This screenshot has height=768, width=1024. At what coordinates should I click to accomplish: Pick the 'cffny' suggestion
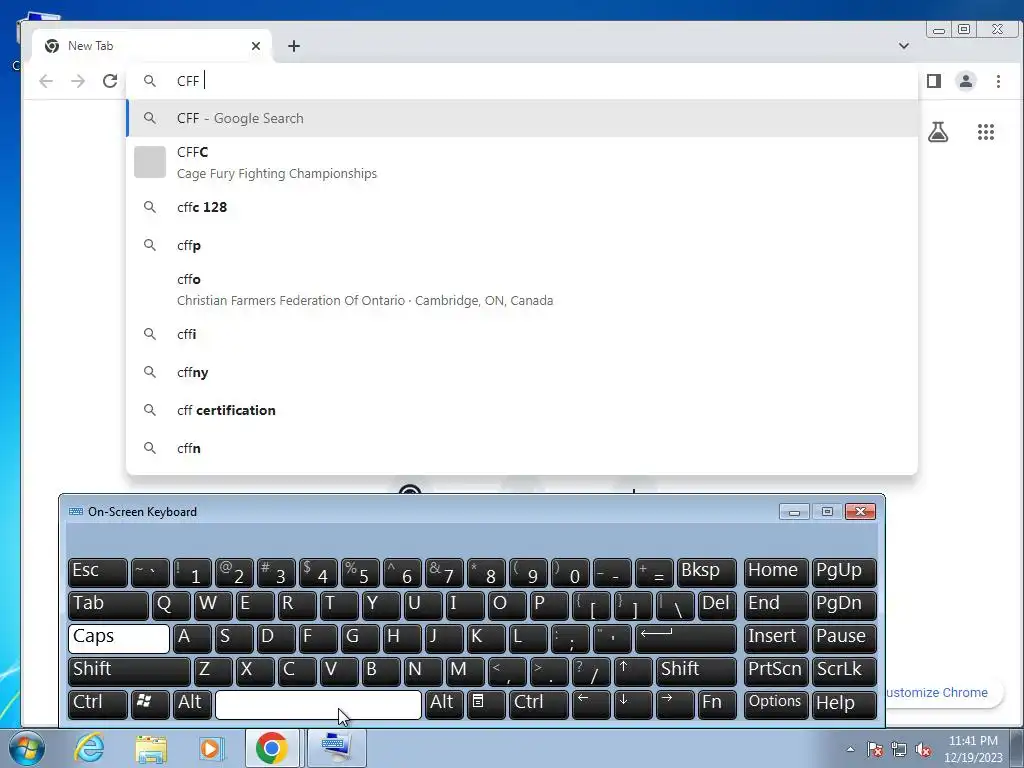click(x=522, y=372)
